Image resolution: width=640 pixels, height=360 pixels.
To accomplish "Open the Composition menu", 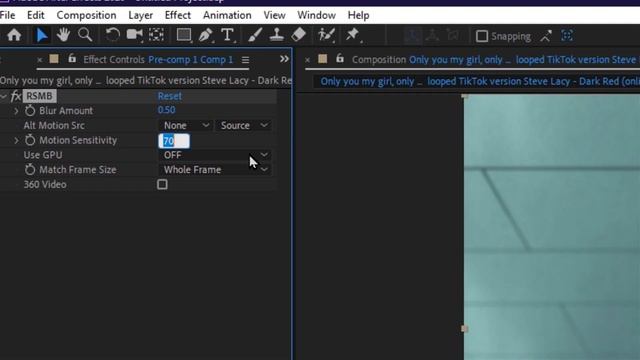I will (86, 15).
